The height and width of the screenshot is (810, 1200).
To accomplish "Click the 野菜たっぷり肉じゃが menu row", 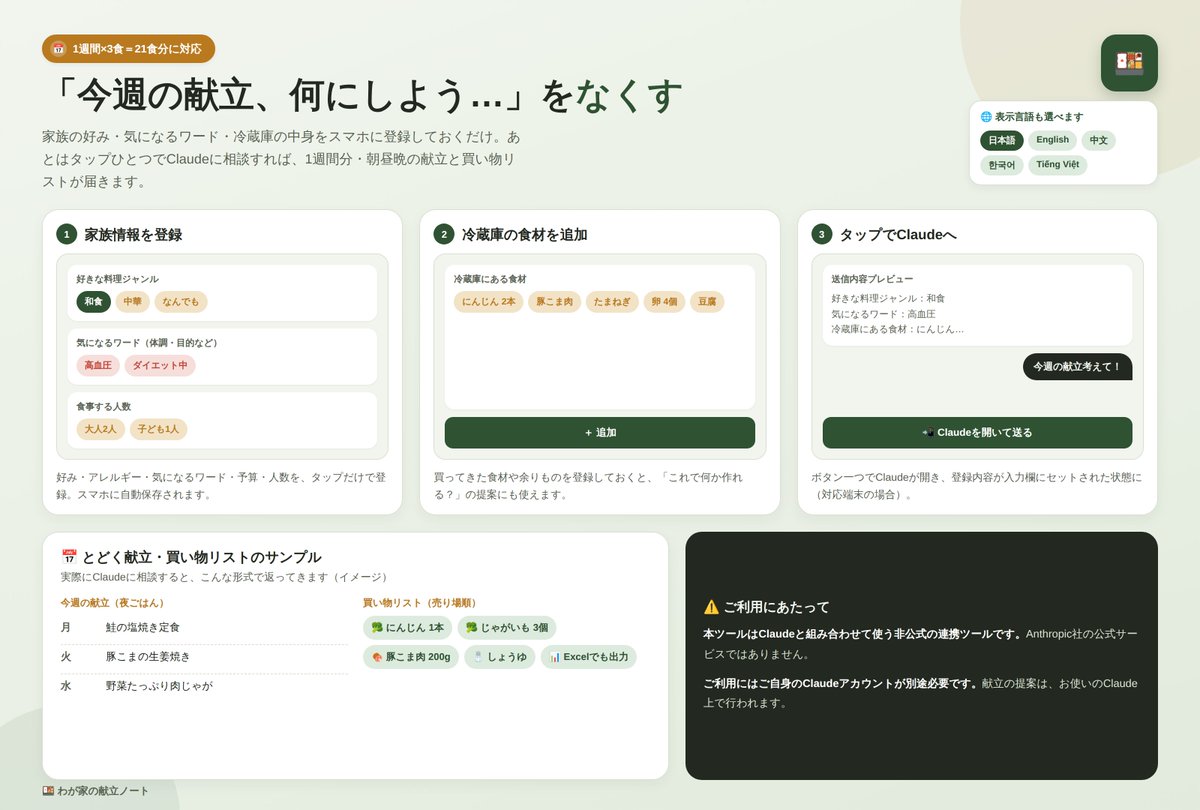I will point(204,686).
